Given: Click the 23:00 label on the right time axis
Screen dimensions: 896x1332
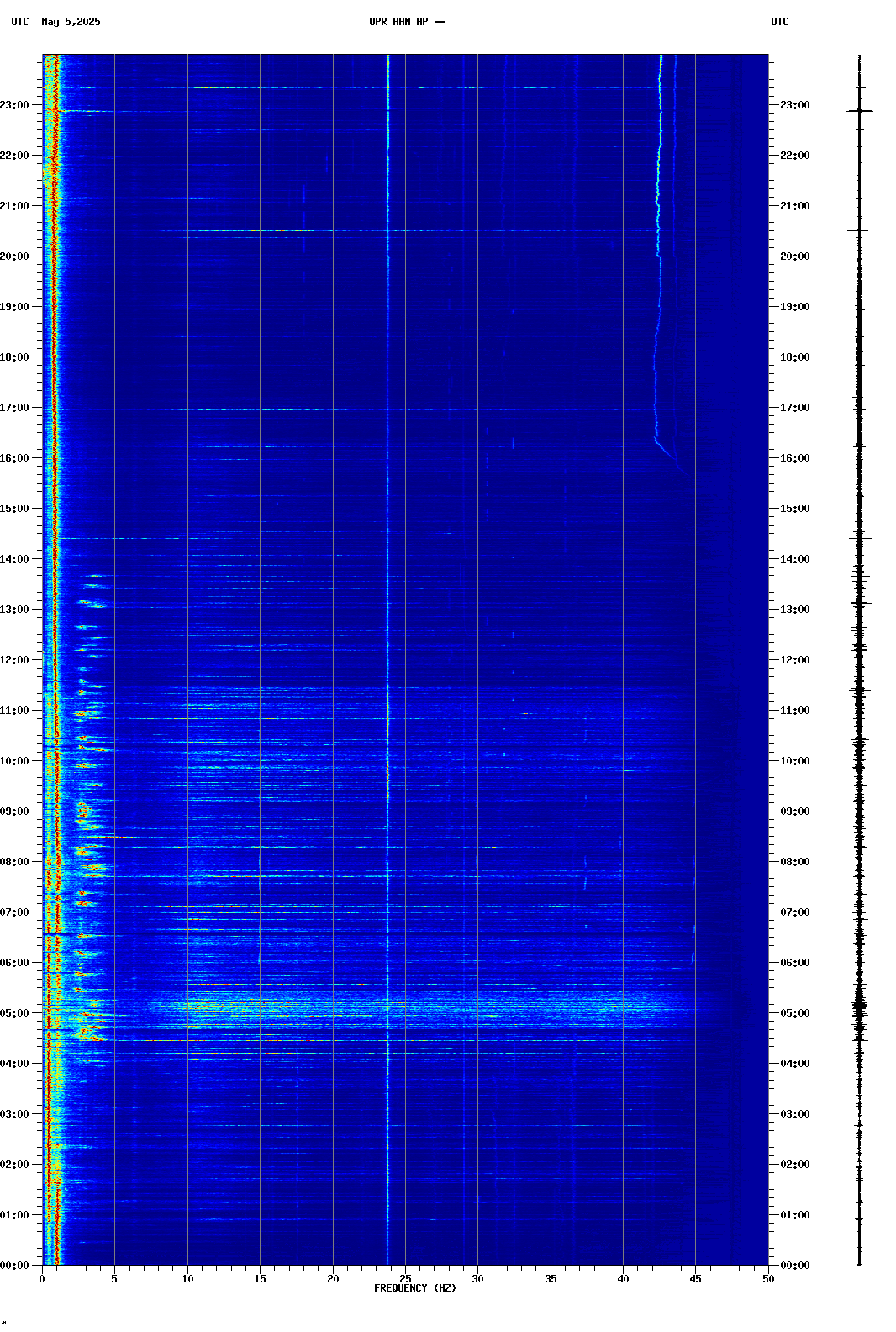Looking at the screenshot, I should pyautogui.click(x=794, y=105).
